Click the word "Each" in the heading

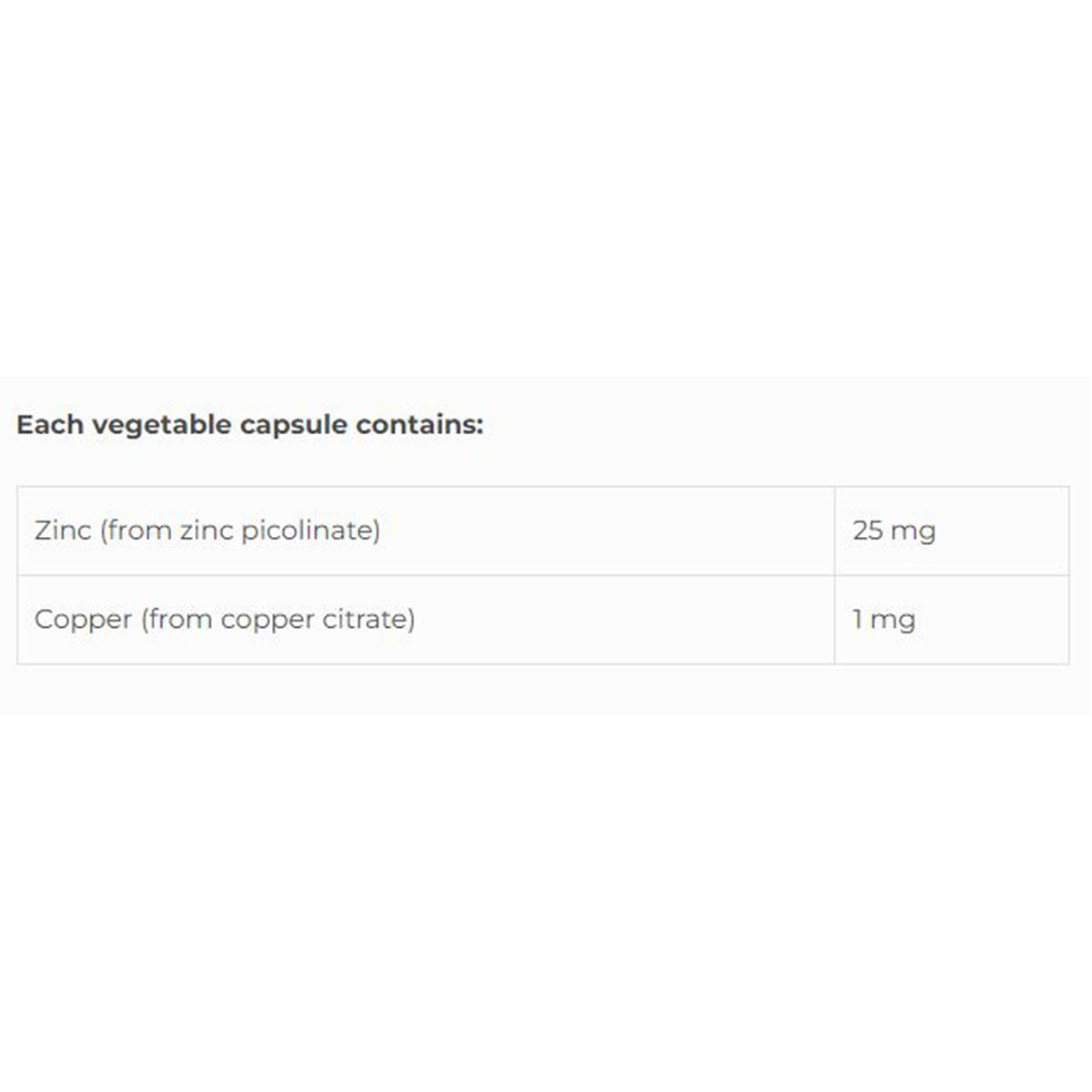[51, 425]
